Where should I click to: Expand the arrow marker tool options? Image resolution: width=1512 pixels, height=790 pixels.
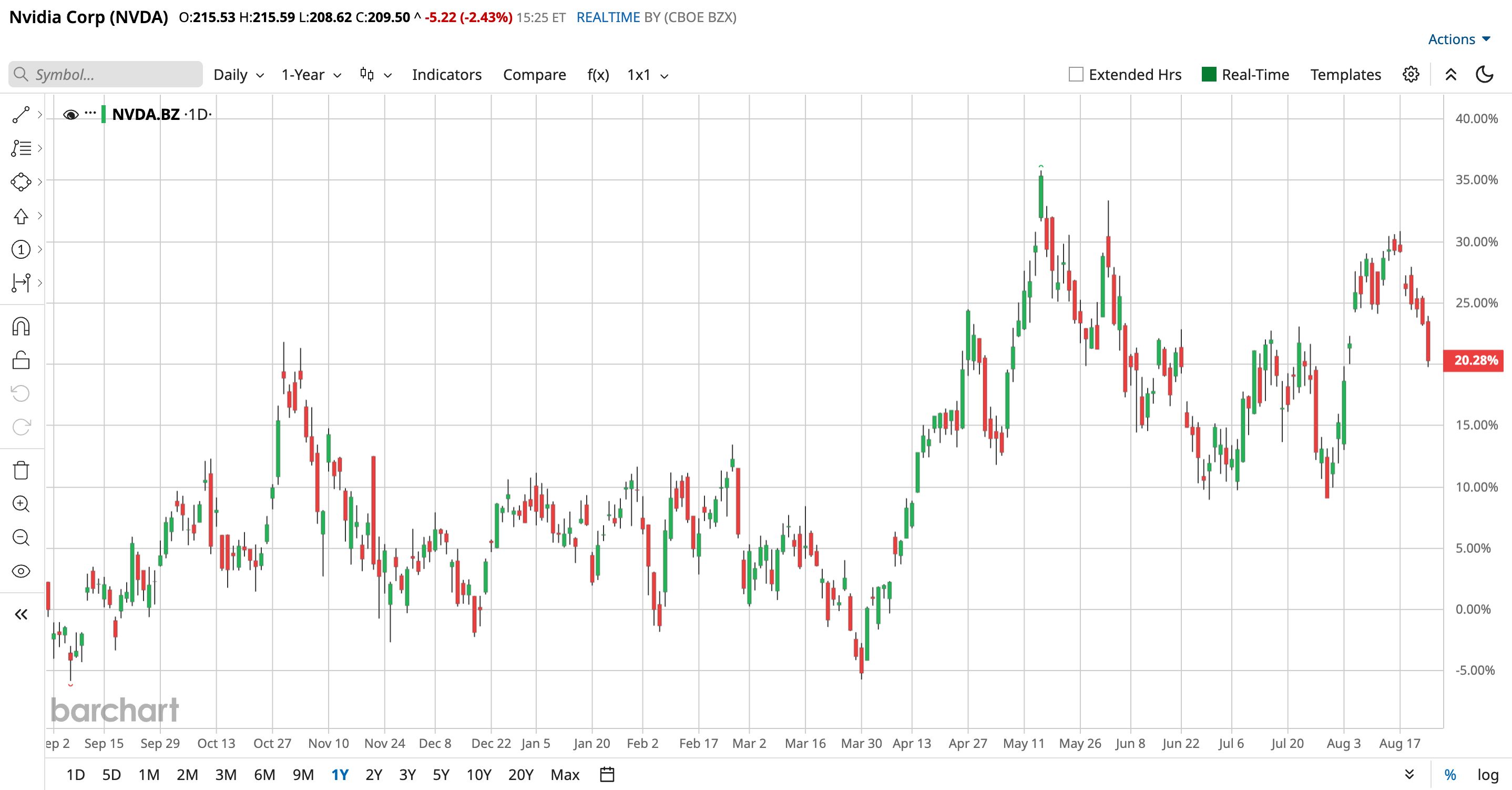pyautogui.click(x=40, y=216)
